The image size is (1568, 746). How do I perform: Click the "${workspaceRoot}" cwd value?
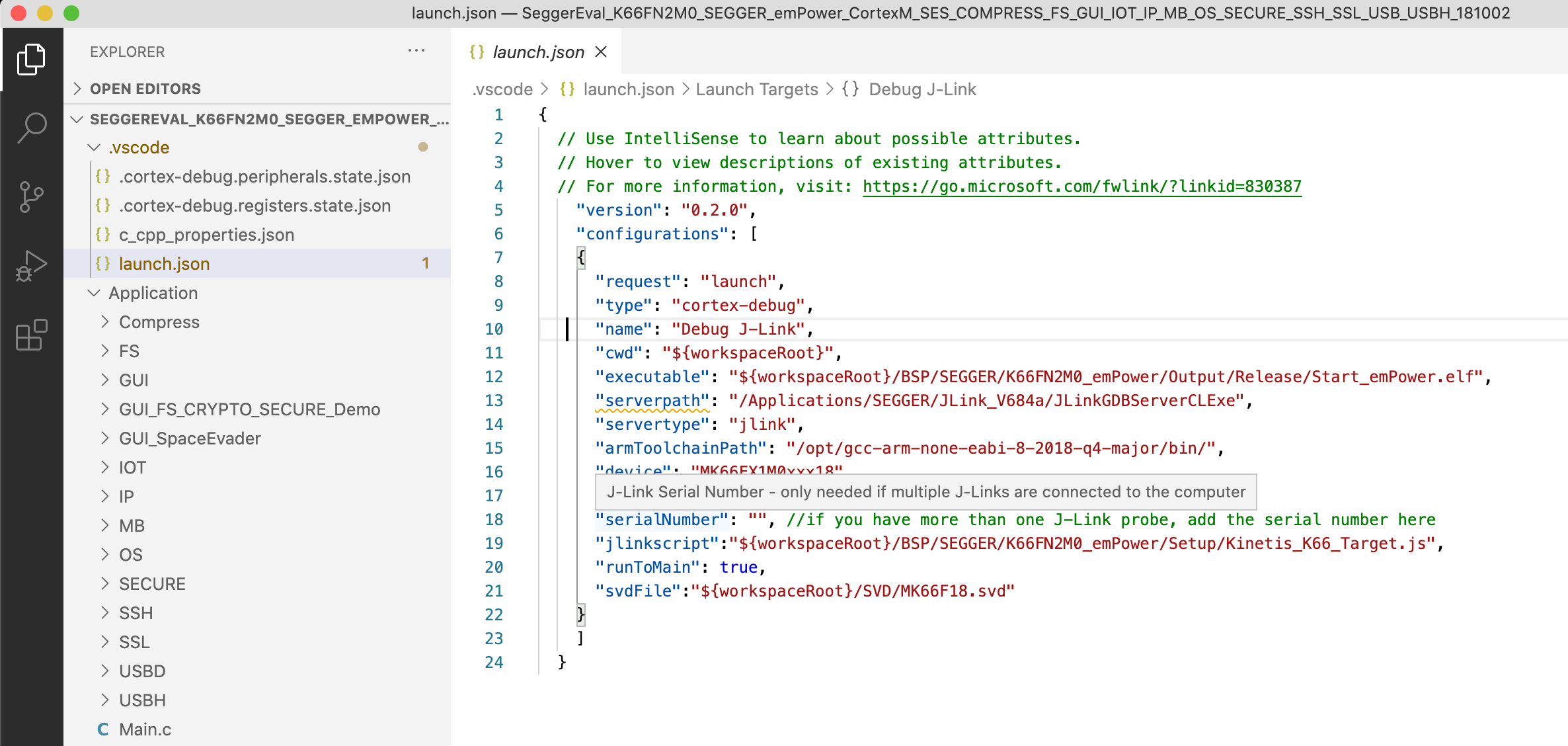pos(748,353)
